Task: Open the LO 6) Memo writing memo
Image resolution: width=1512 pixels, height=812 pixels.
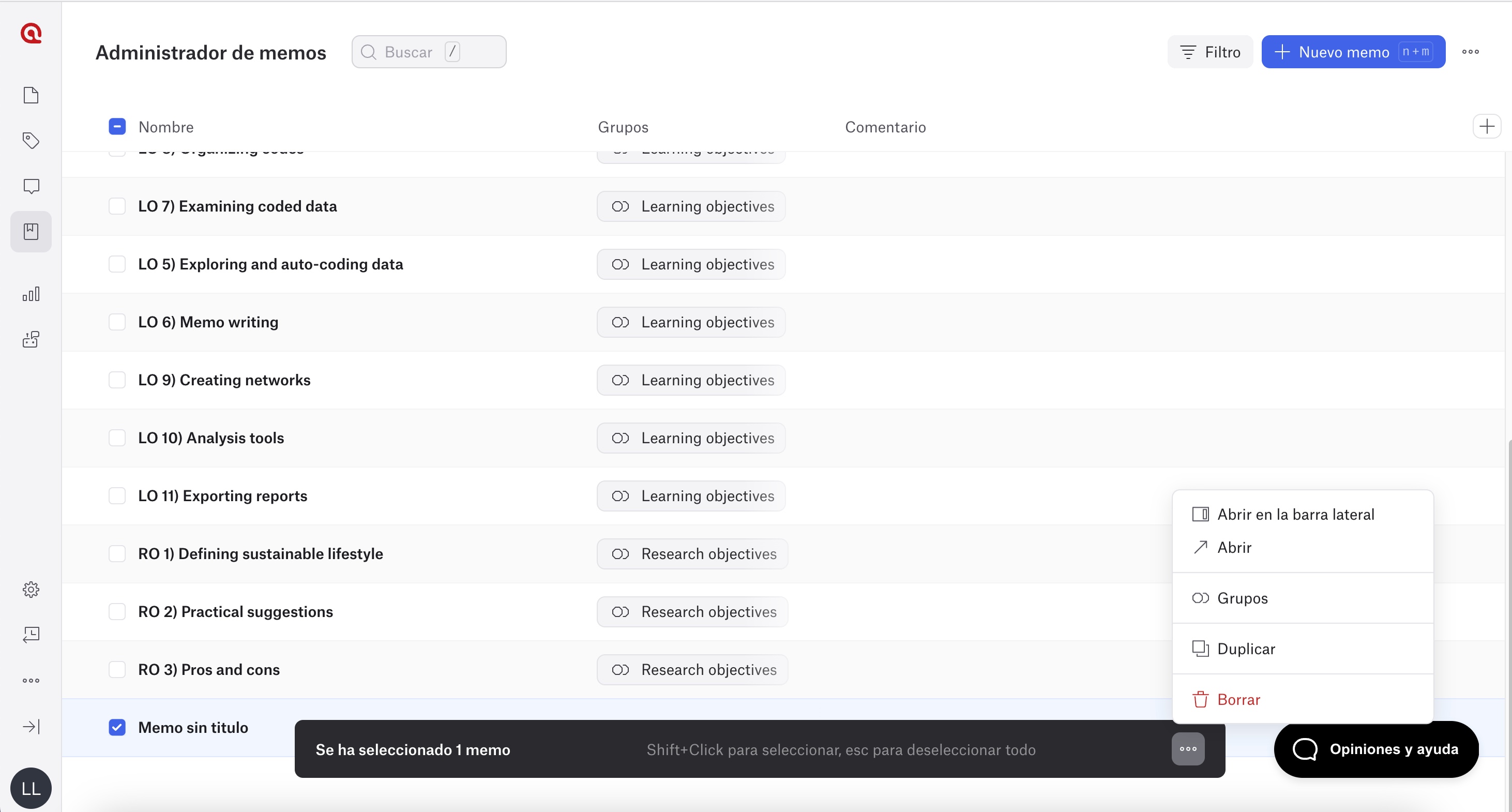Action: [x=208, y=322]
